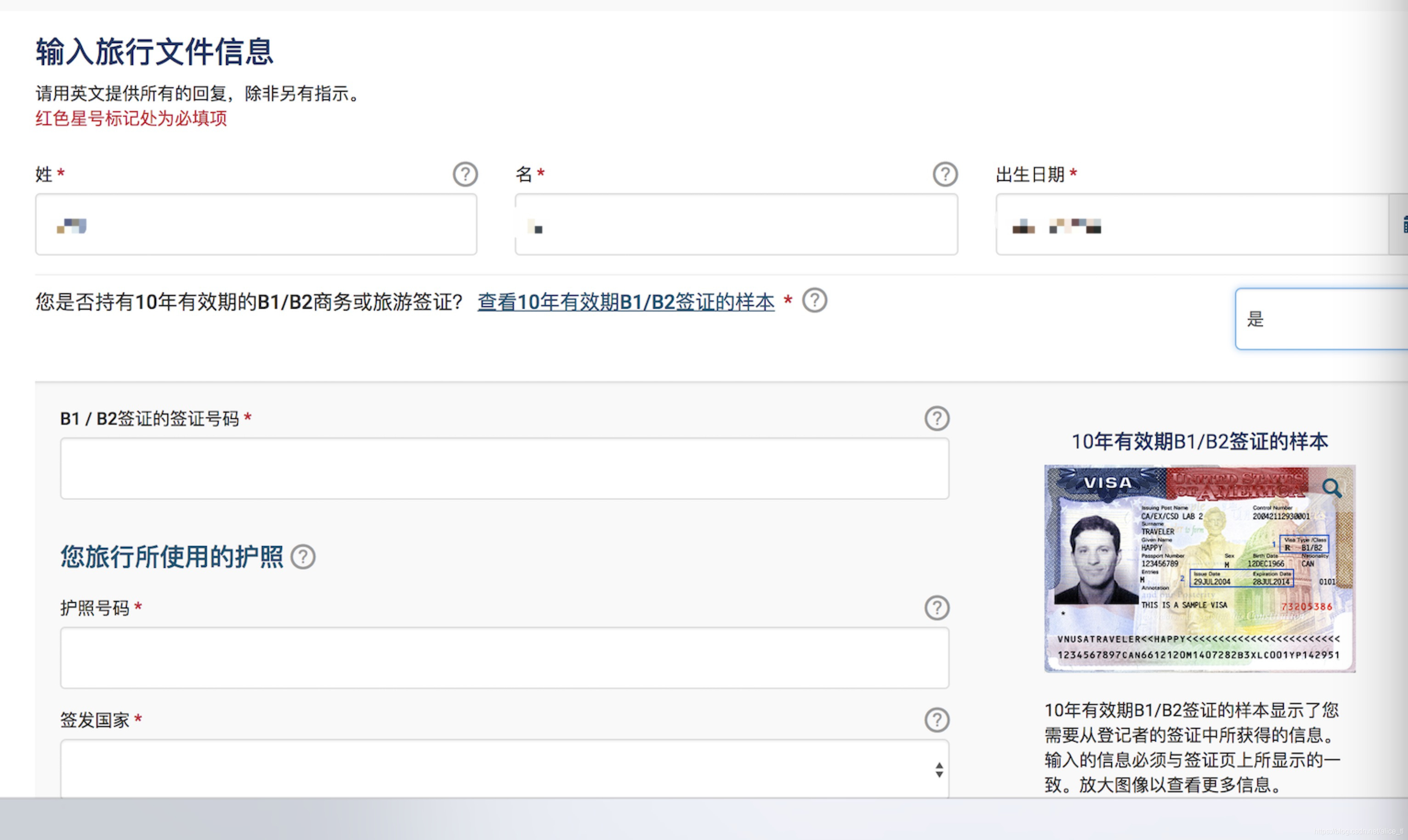
Task: Click help icon next to 姓 field
Action: [465, 174]
